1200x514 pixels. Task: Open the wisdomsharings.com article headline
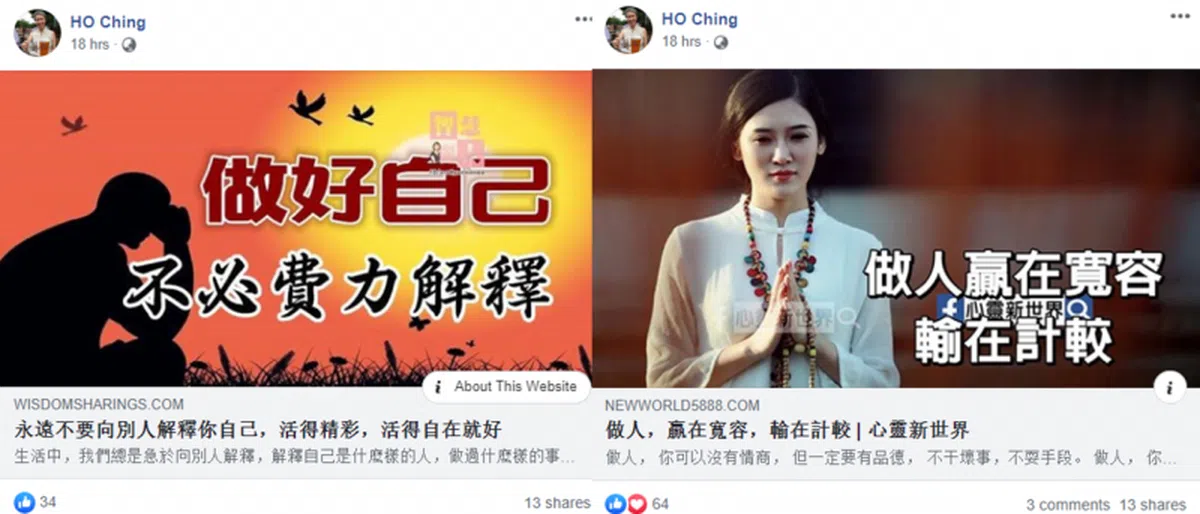[x=257, y=430]
